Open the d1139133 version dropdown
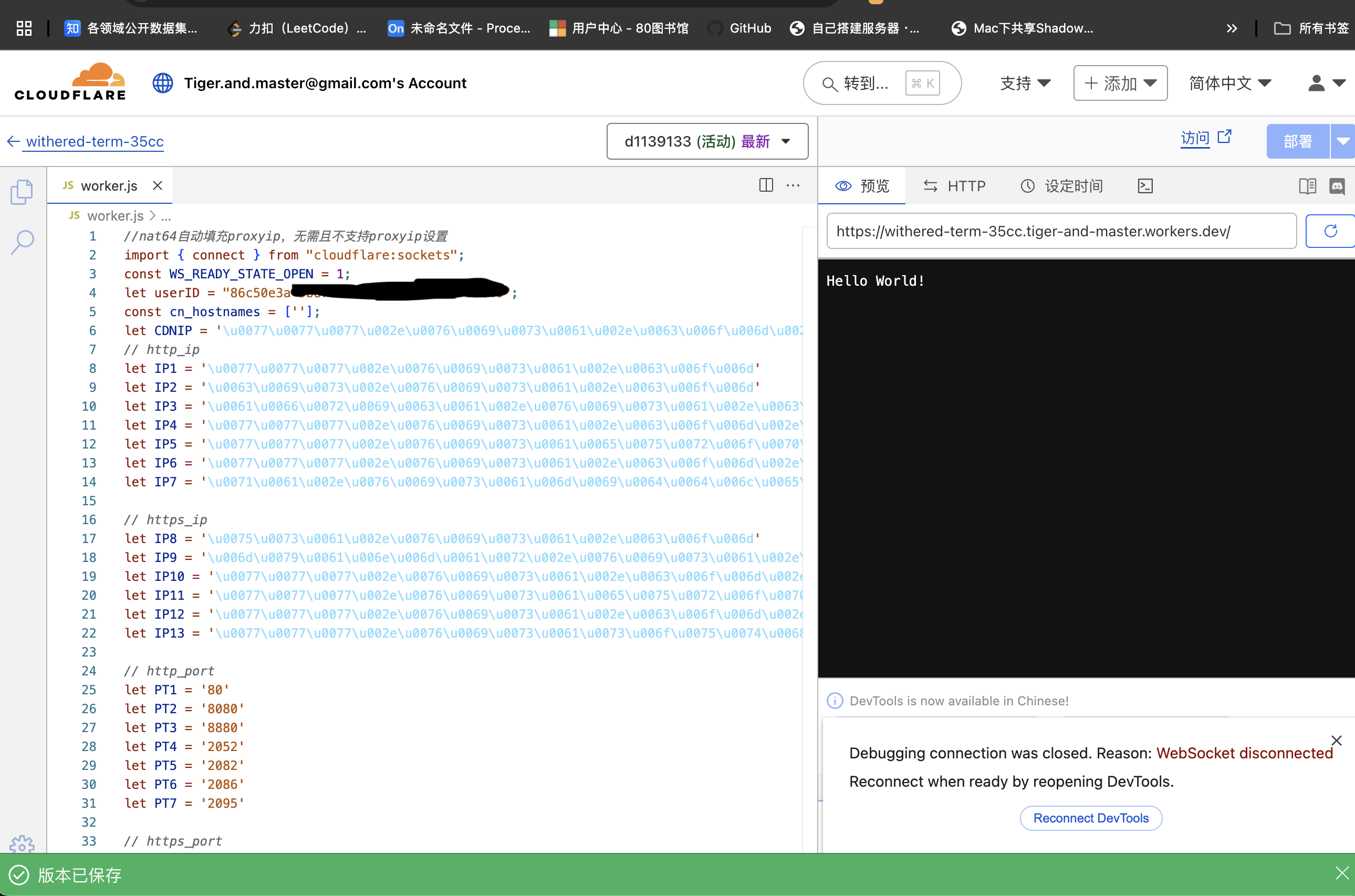 [707, 141]
